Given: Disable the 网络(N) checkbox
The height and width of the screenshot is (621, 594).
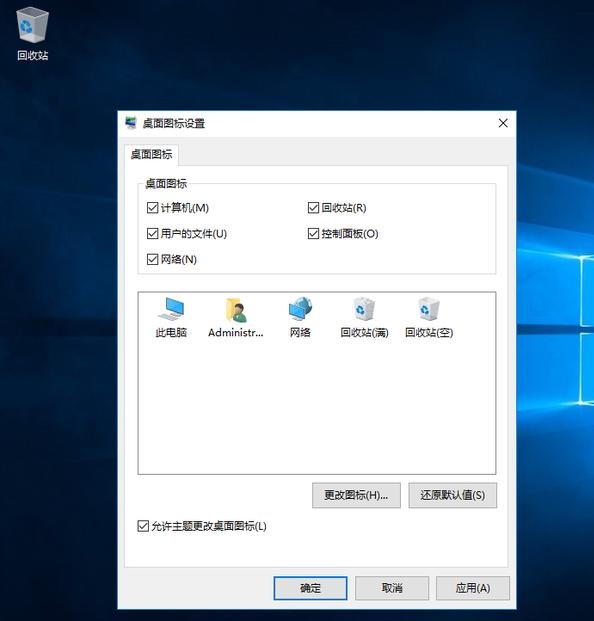Looking at the screenshot, I should (152, 259).
